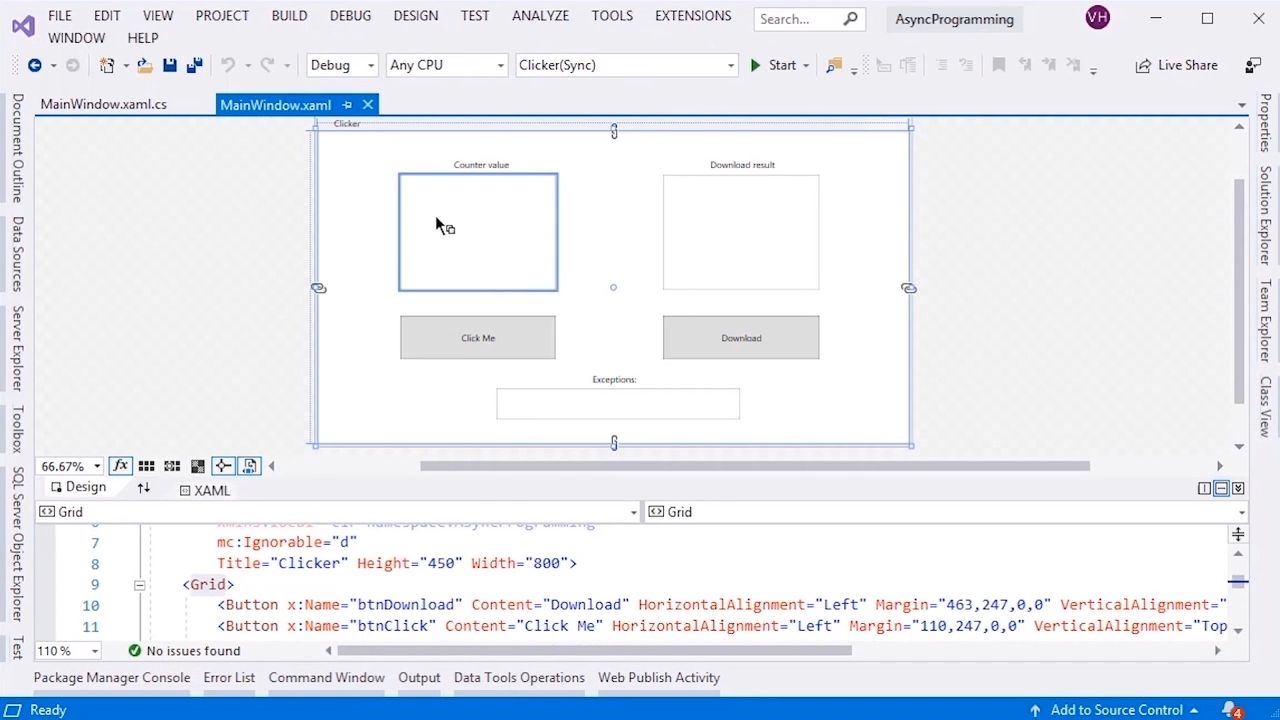The height and width of the screenshot is (720, 1280).
Task: Save the current file with Save icon
Action: [x=170, y=65]
